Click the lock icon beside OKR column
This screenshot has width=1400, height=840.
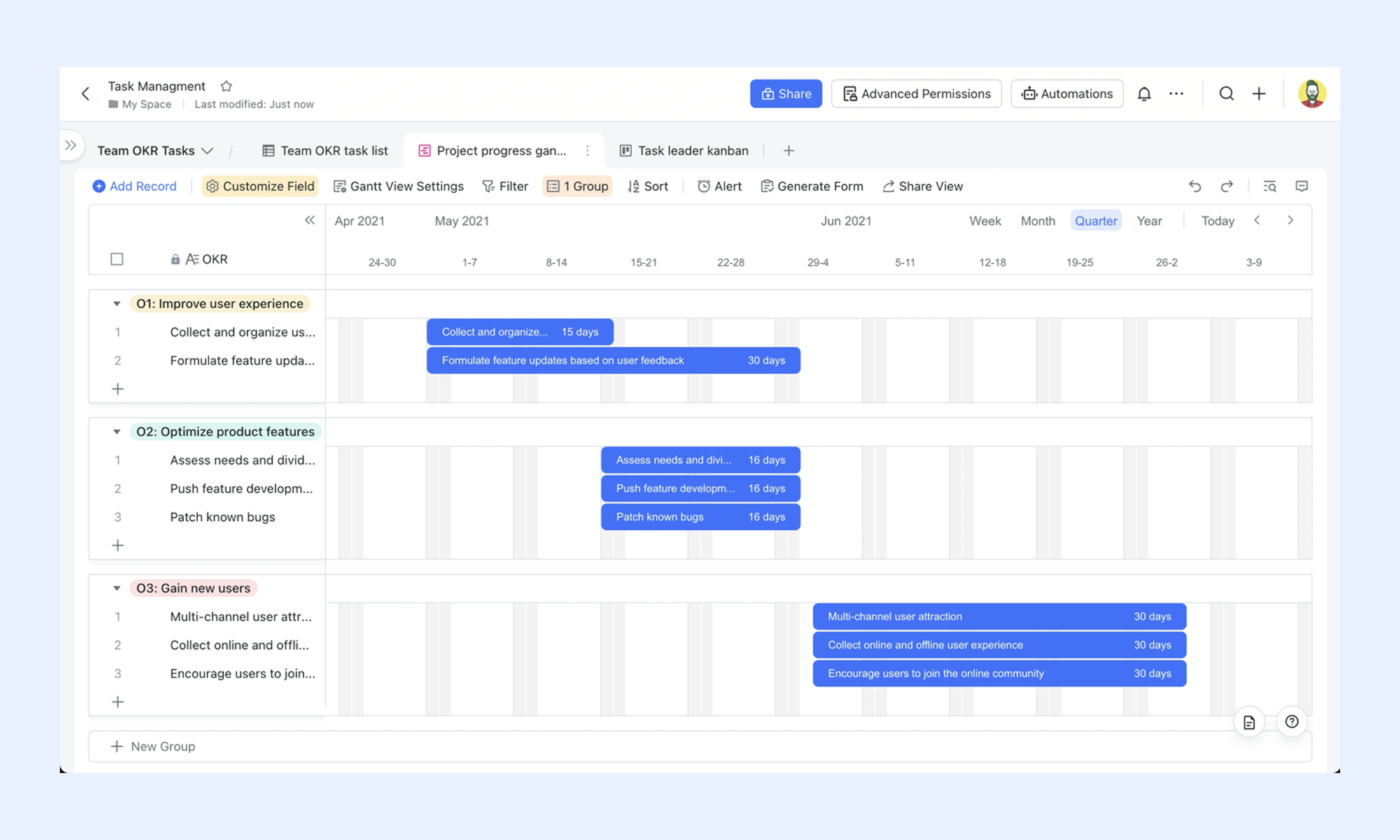175,259
